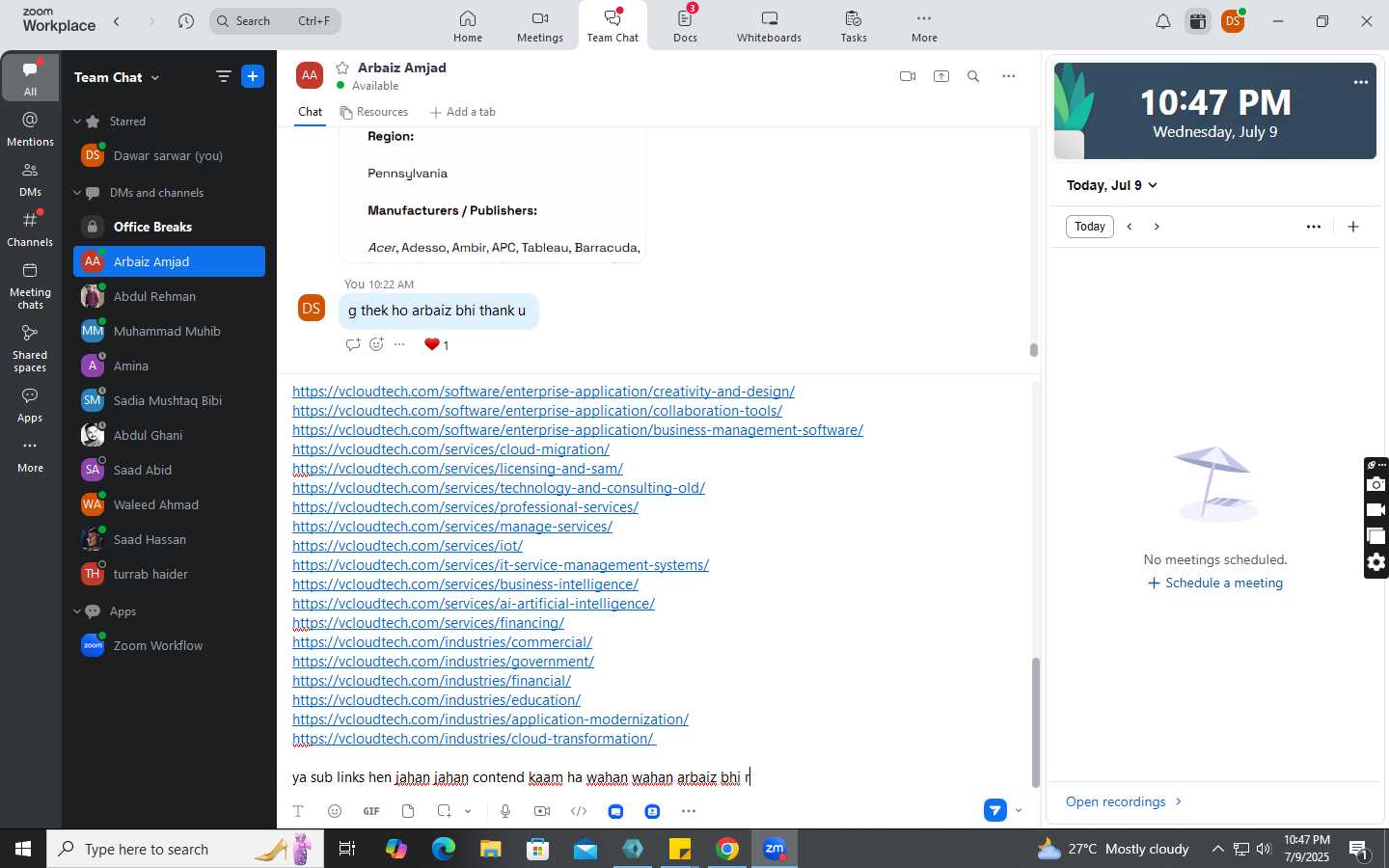Screen dimensions: 1389x868
Task: Open the Mentions section in sidebar
Action: coord(30,128)
